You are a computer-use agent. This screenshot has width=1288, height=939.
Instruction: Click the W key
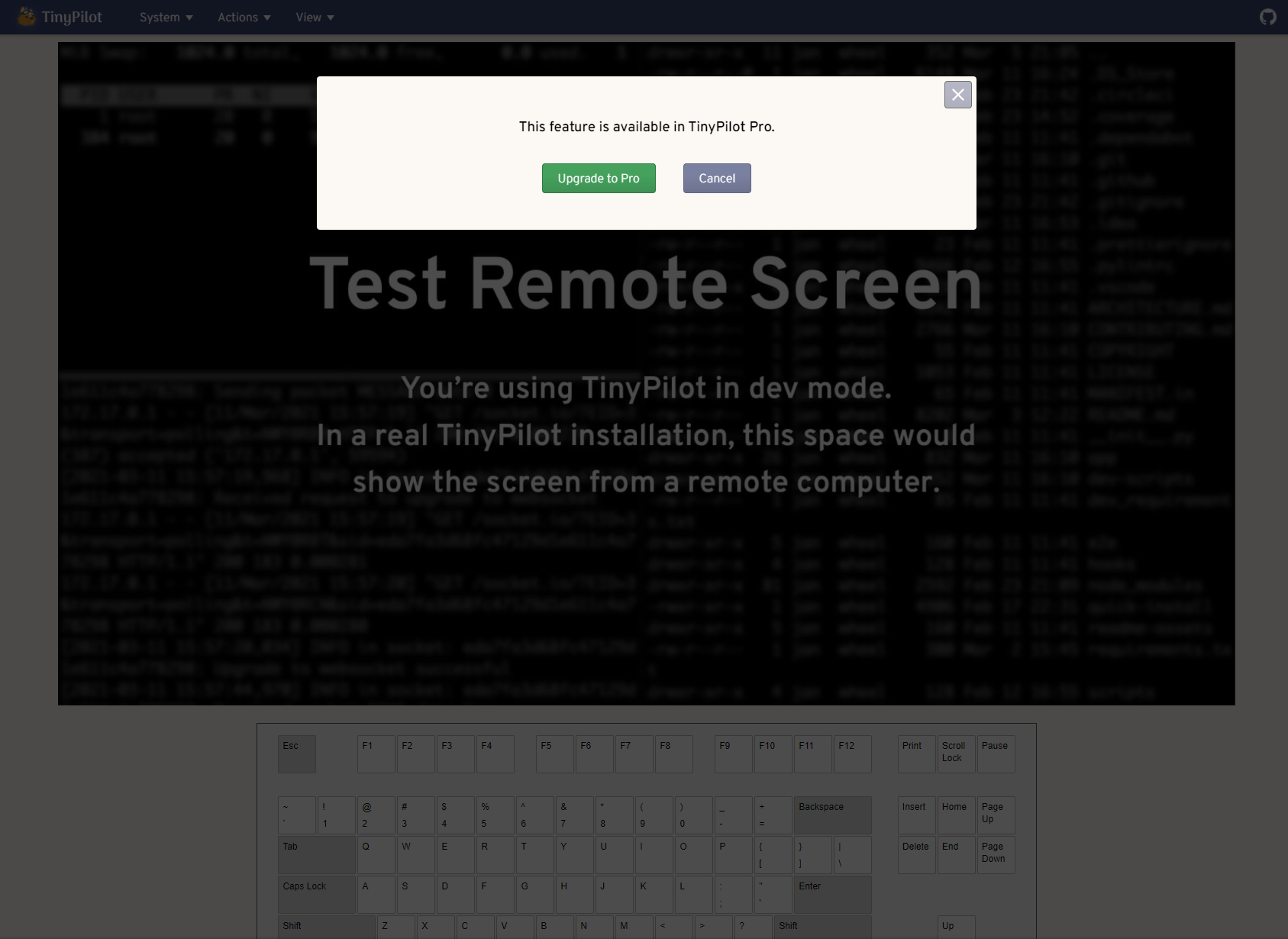pyautogui.click(x=416, y=855)
